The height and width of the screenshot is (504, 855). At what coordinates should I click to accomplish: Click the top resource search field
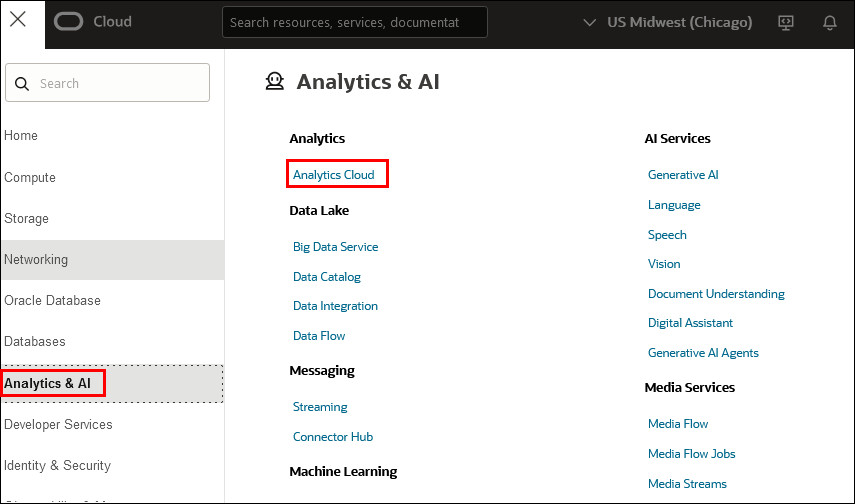354,22
